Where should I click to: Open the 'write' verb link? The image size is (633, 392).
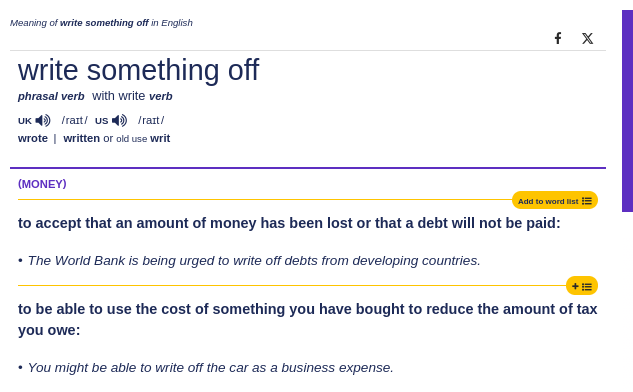132,96
